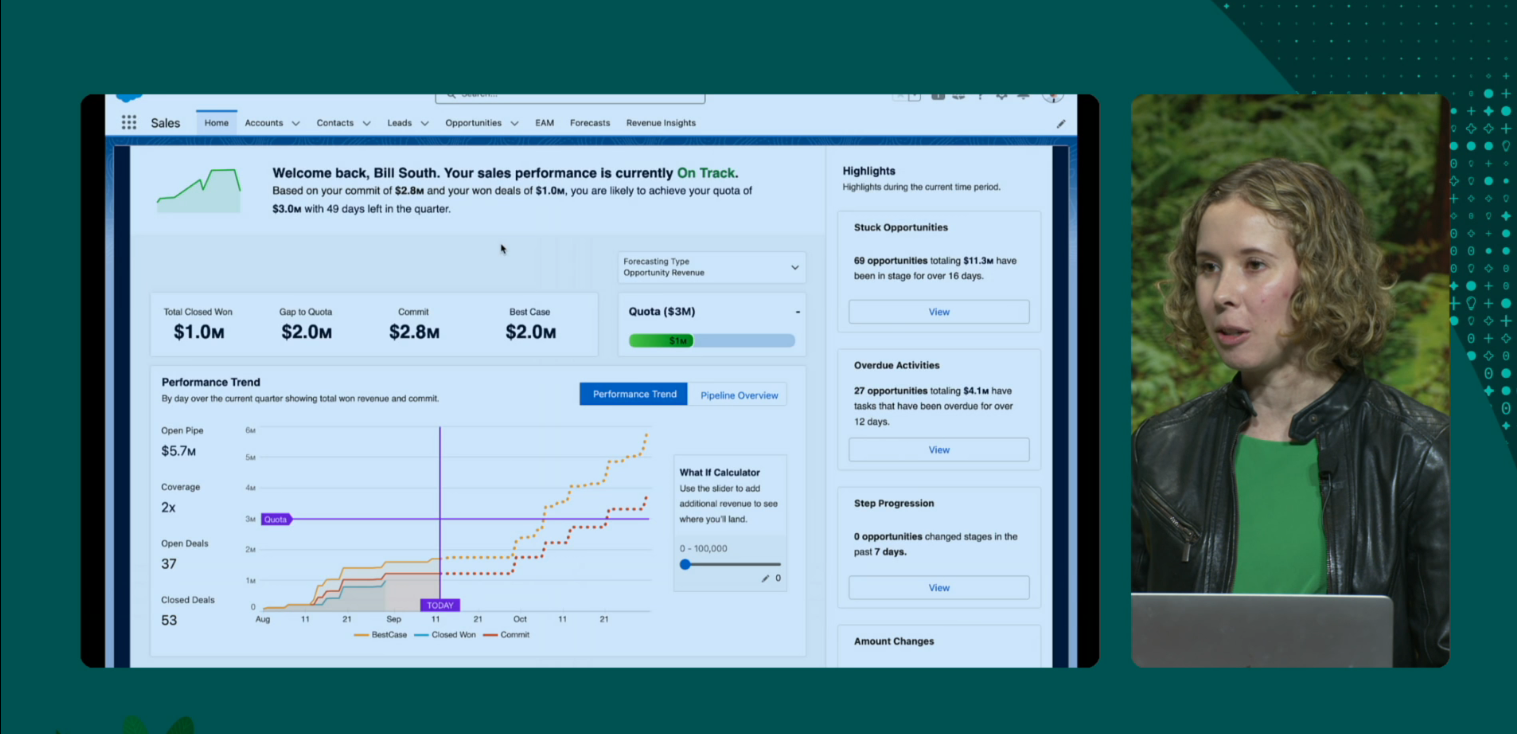1517x734 pixels.
Task: Expand the Opportunities tab chevron menu
Action: [515, 124]
